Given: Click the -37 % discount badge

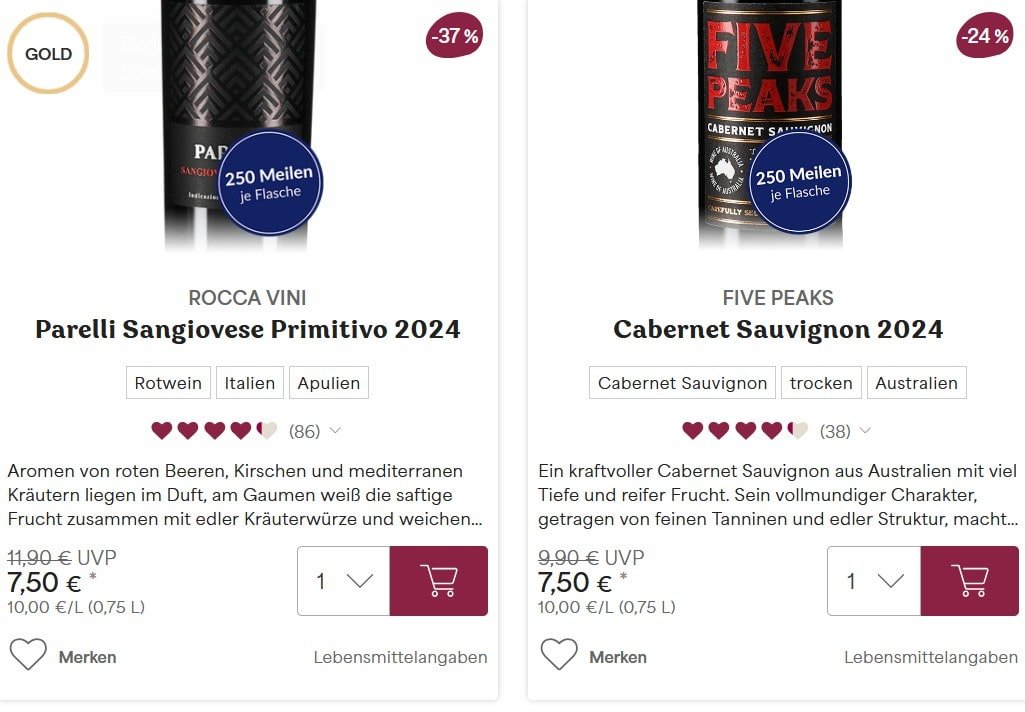Looking at the screenshot, I should 455,36.
